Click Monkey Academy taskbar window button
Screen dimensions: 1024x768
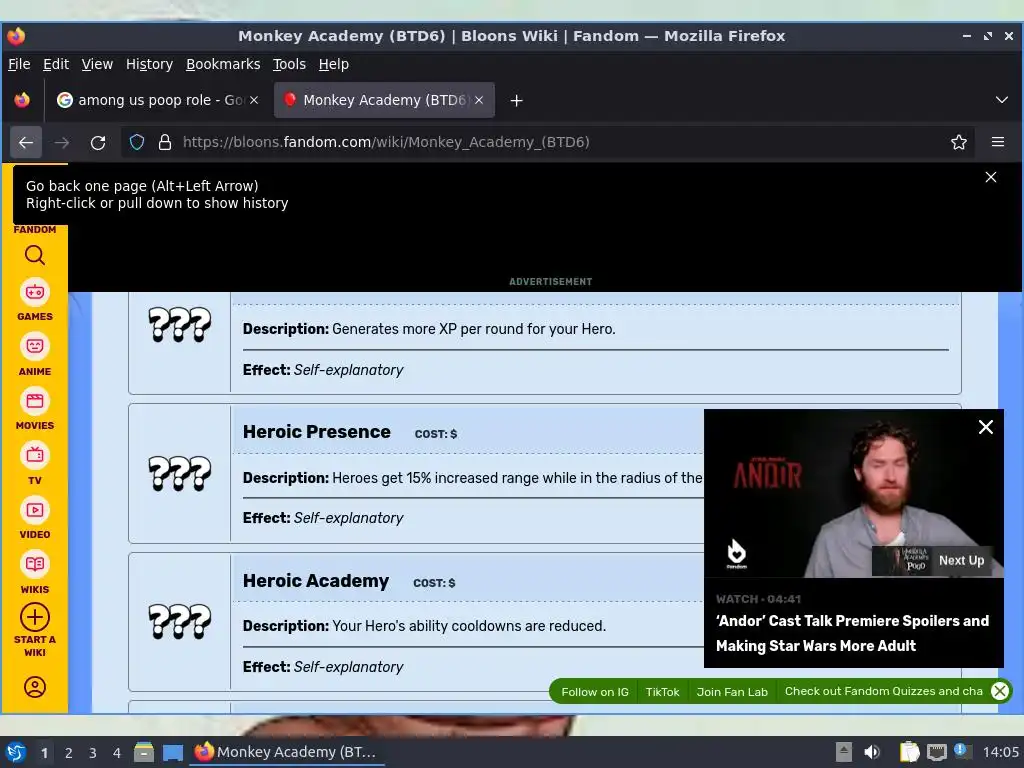(x=286, y=752)
